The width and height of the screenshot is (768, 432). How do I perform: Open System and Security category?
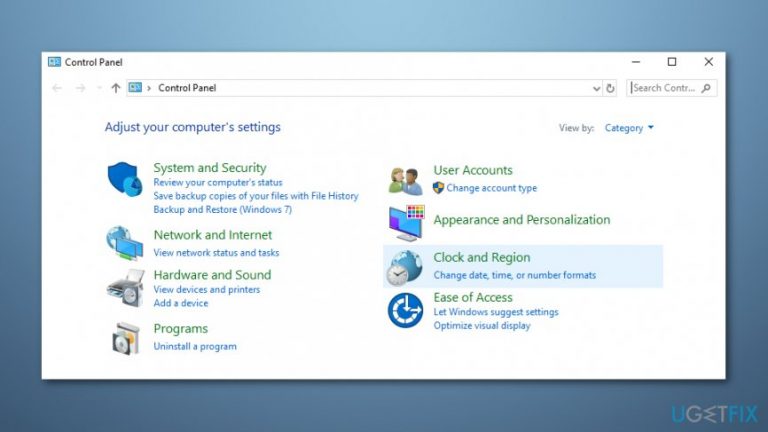(210, 168)
